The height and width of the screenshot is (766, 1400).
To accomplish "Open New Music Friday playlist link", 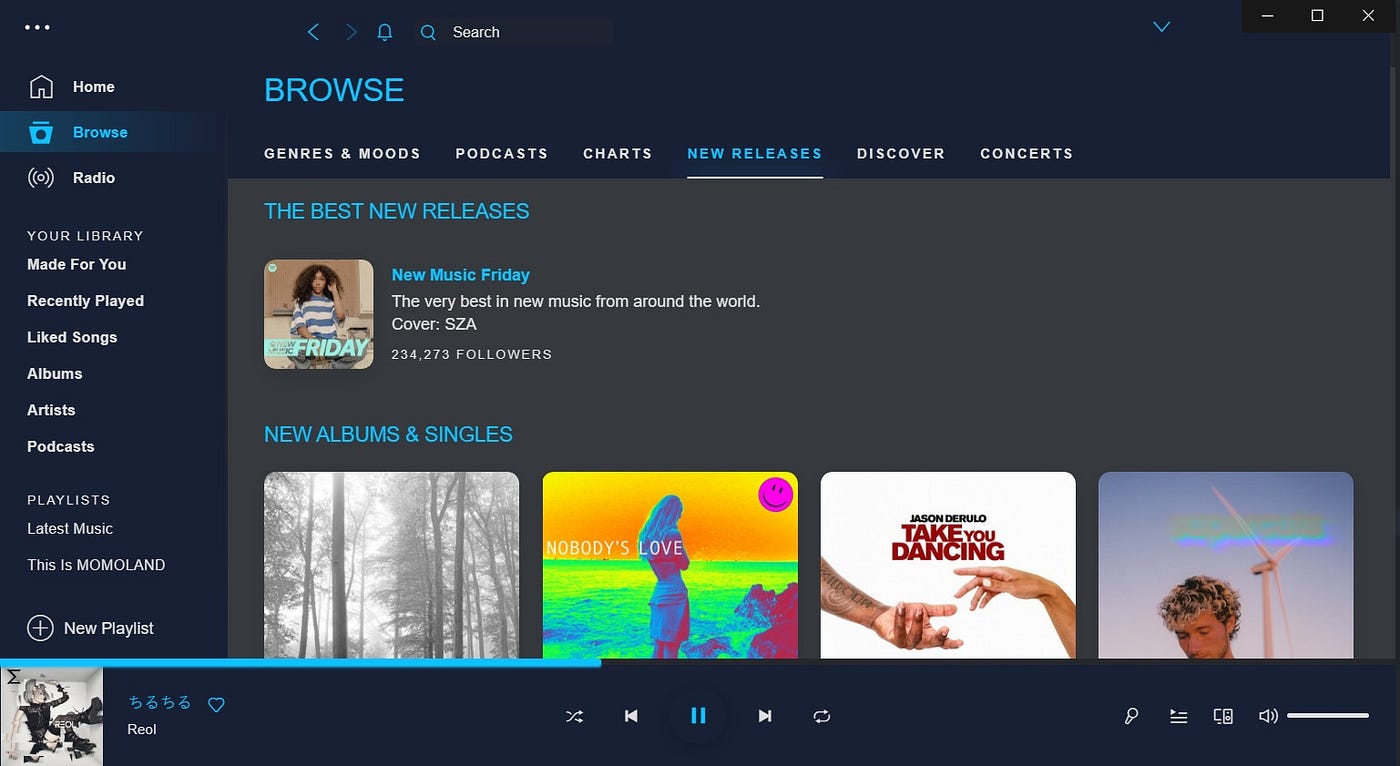I will tap(461, 275).
